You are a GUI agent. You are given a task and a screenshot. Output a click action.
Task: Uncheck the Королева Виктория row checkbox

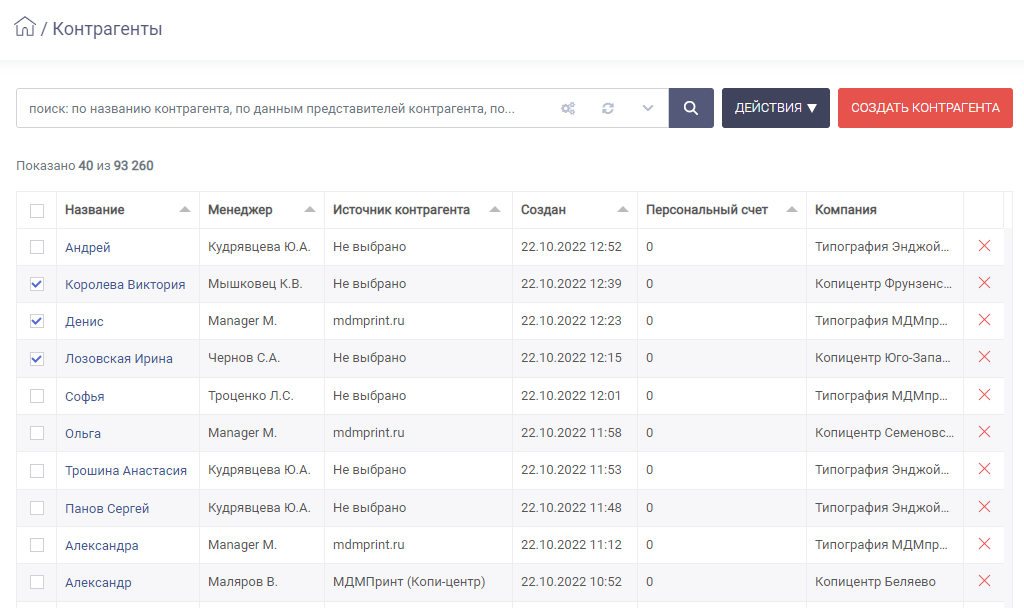37,284
